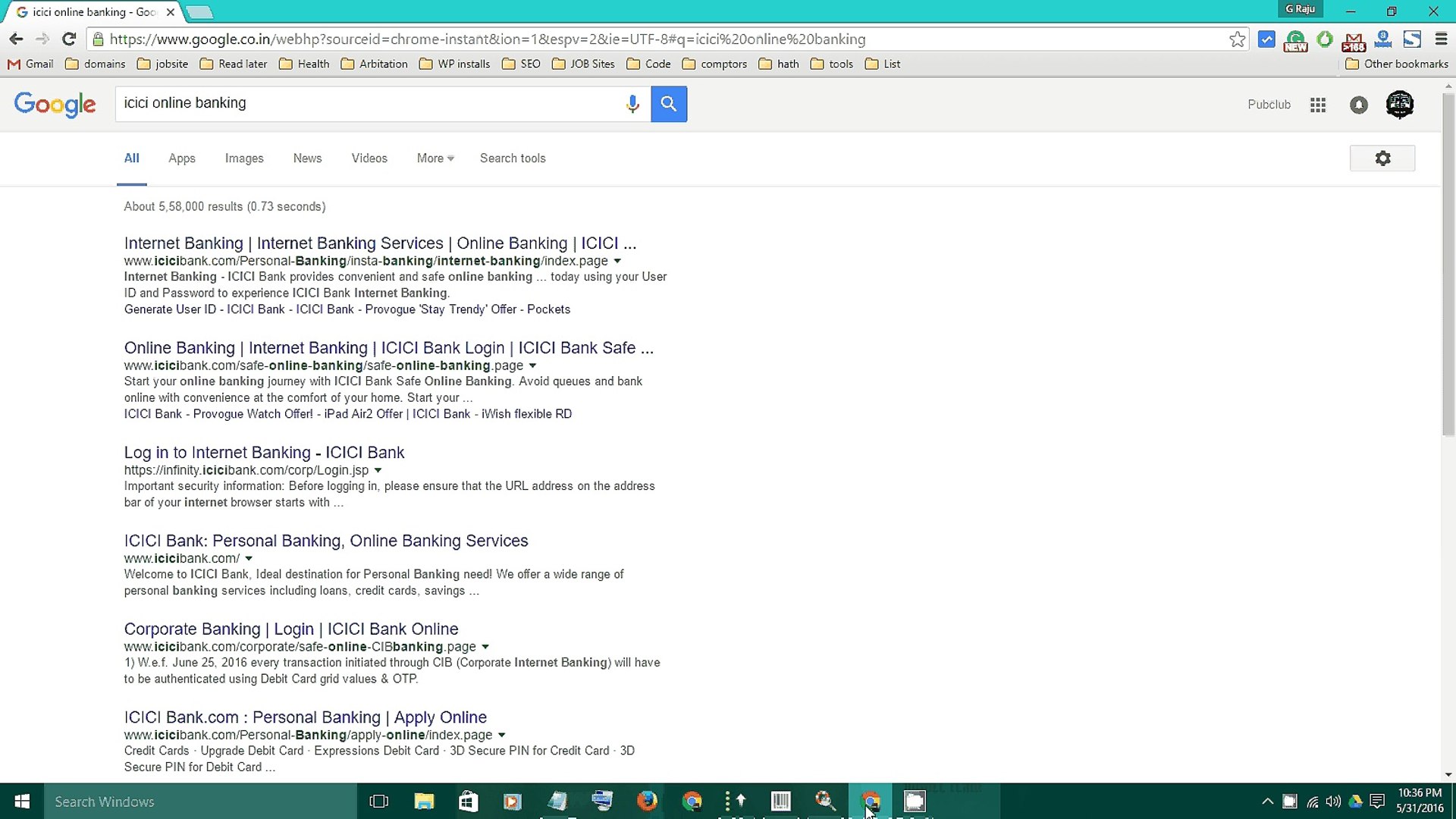This screenshot has height=819, width=1456.
Task: Switch to the News results tab
Action: (x=307, y=158)
